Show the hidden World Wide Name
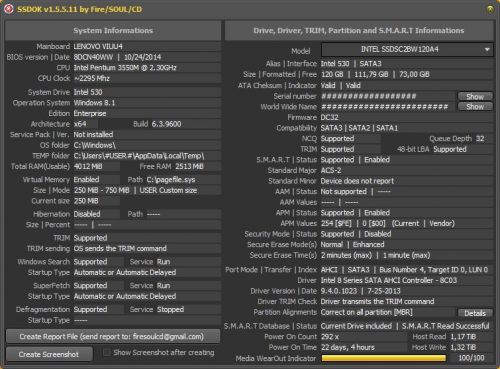Image resolution: width=500 pixels, height=369 pixels. 475,107
